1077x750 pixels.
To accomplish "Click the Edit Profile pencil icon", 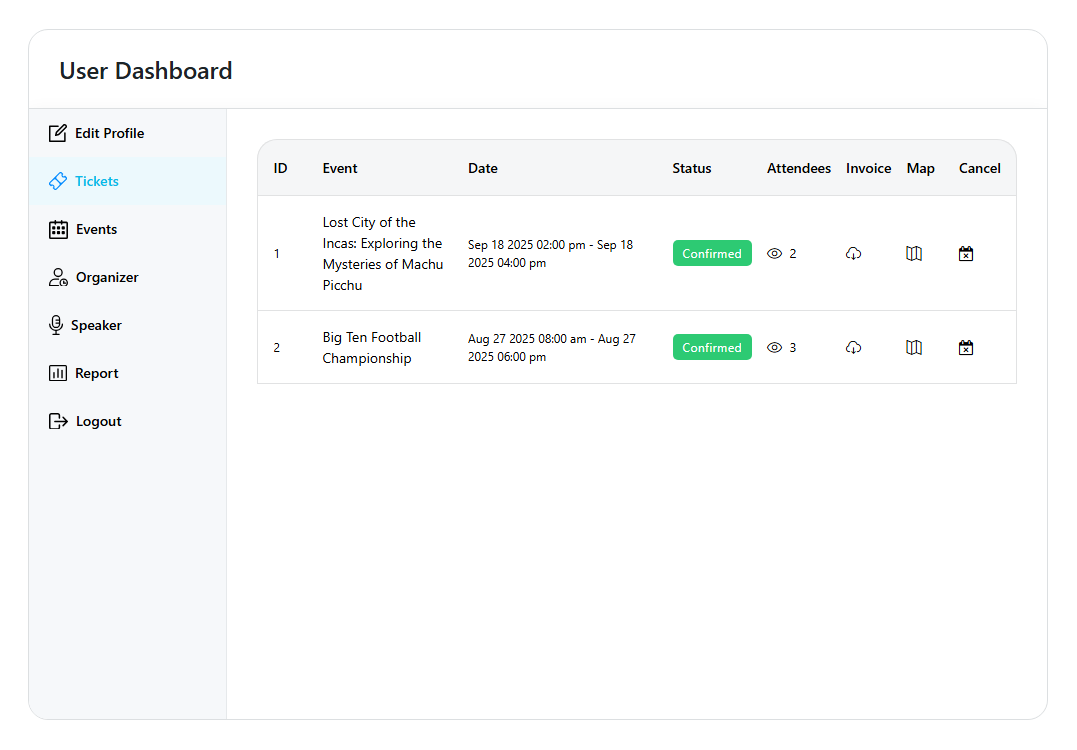I will coord(57,132).
